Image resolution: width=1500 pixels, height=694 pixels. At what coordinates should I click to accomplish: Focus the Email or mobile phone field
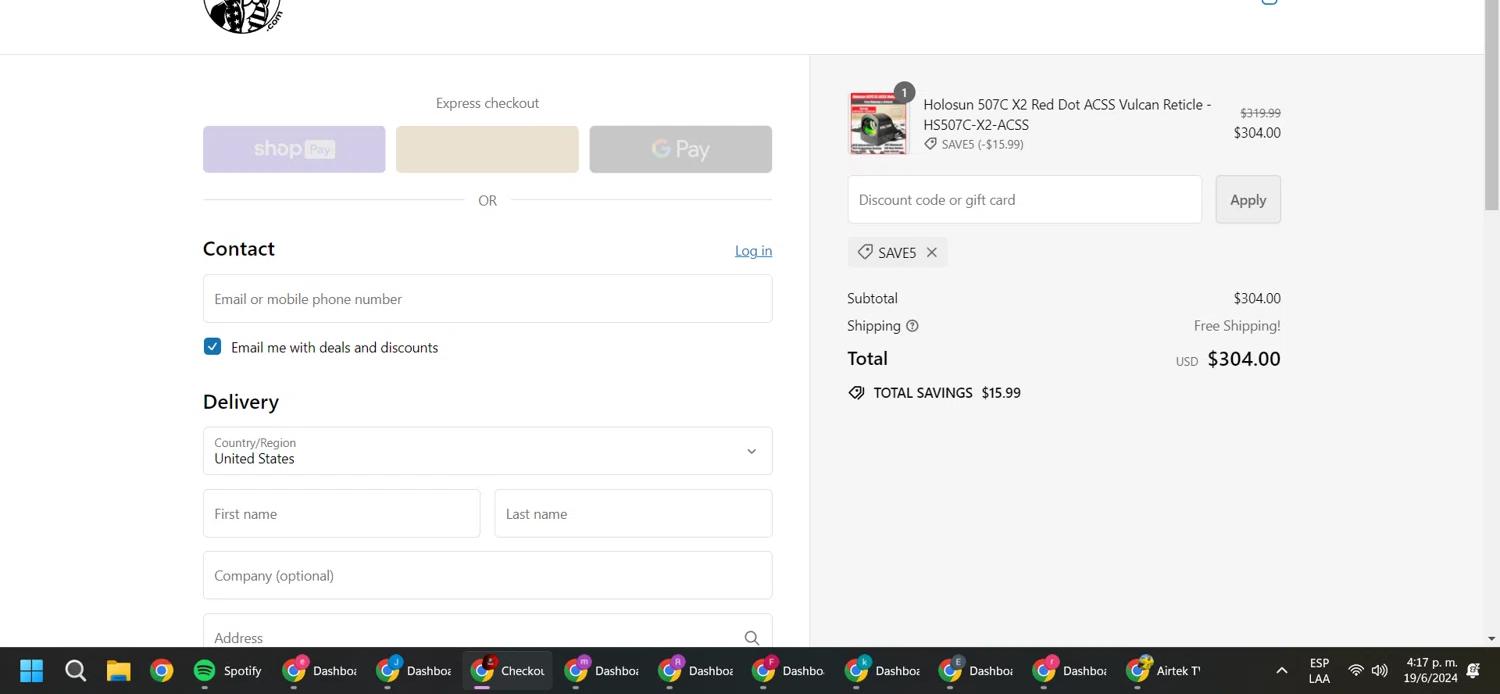pyautogui.click(x=487, y=298)
